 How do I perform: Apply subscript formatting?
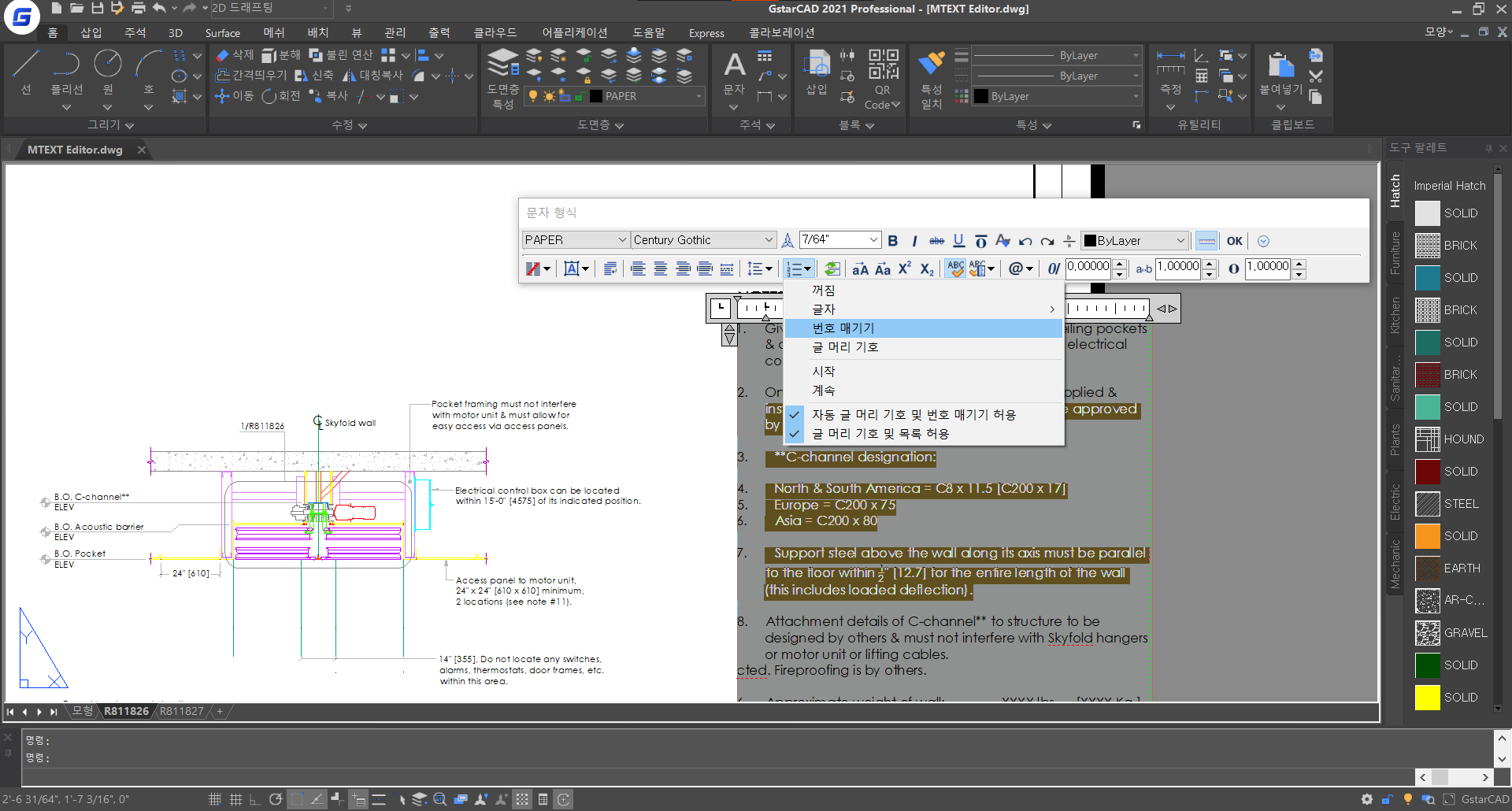click(x=927, y=268)
